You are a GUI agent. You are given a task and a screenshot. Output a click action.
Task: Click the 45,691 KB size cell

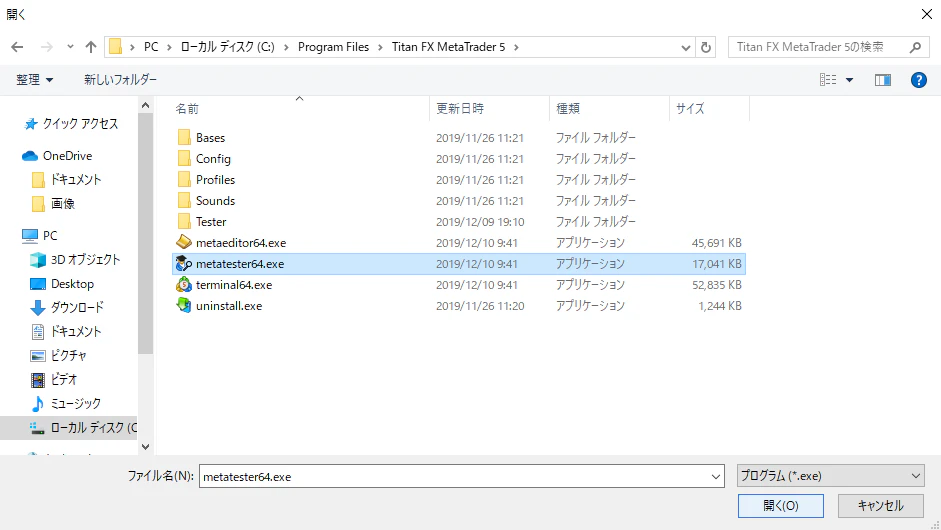coord(717,243)
